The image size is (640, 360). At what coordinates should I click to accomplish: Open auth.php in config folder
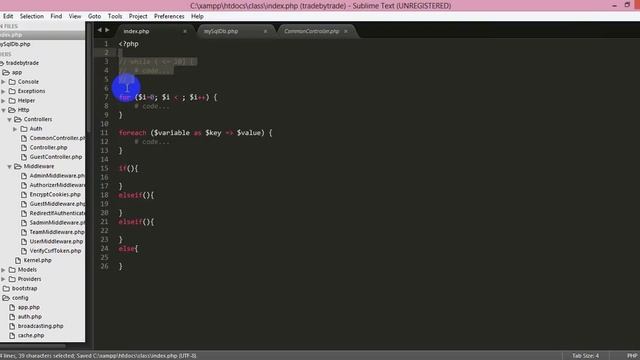point(30,316)
